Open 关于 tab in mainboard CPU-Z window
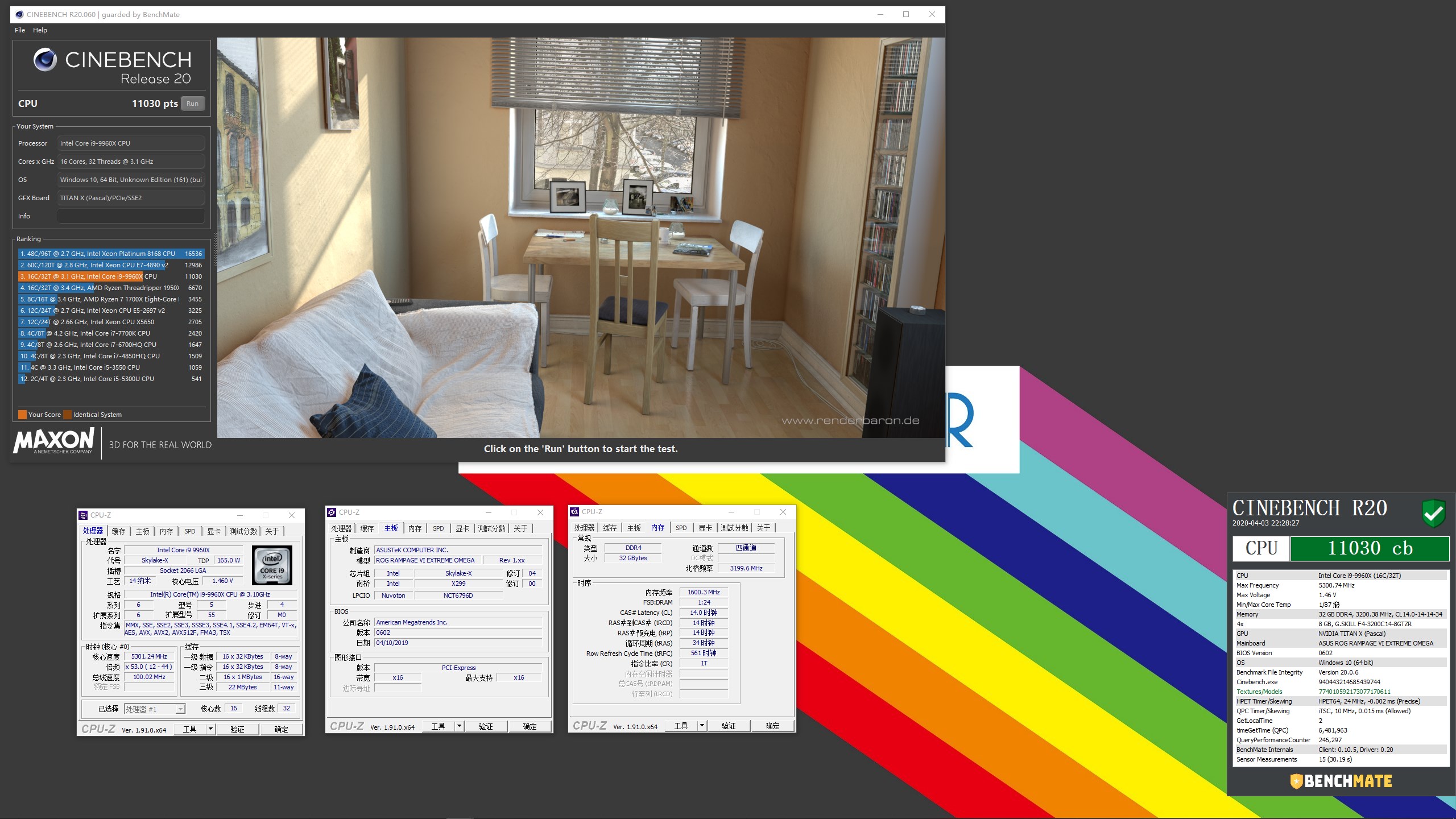This screenshot has width=1456, height=819. pos(520,528)
